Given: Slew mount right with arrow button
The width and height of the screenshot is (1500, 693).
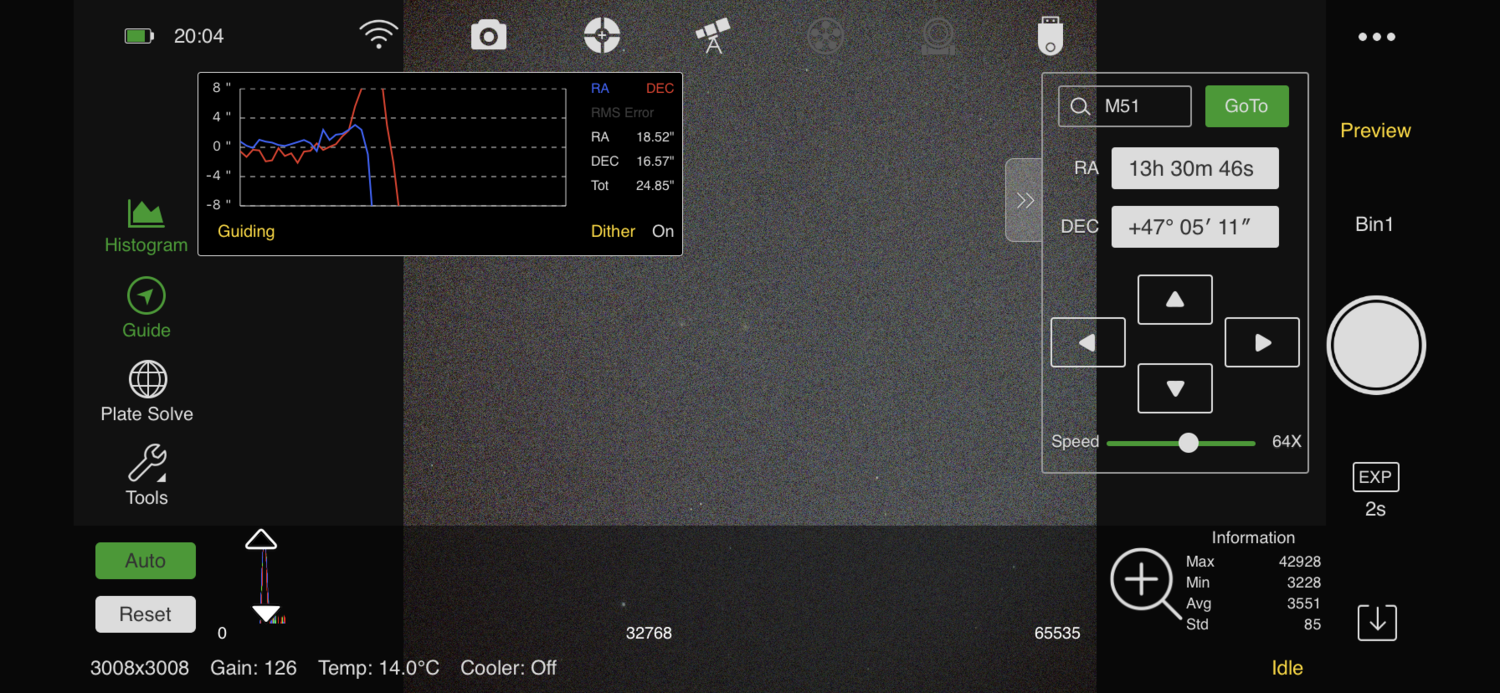Looking at the screenshot, I should click(x=1262, y=343).
